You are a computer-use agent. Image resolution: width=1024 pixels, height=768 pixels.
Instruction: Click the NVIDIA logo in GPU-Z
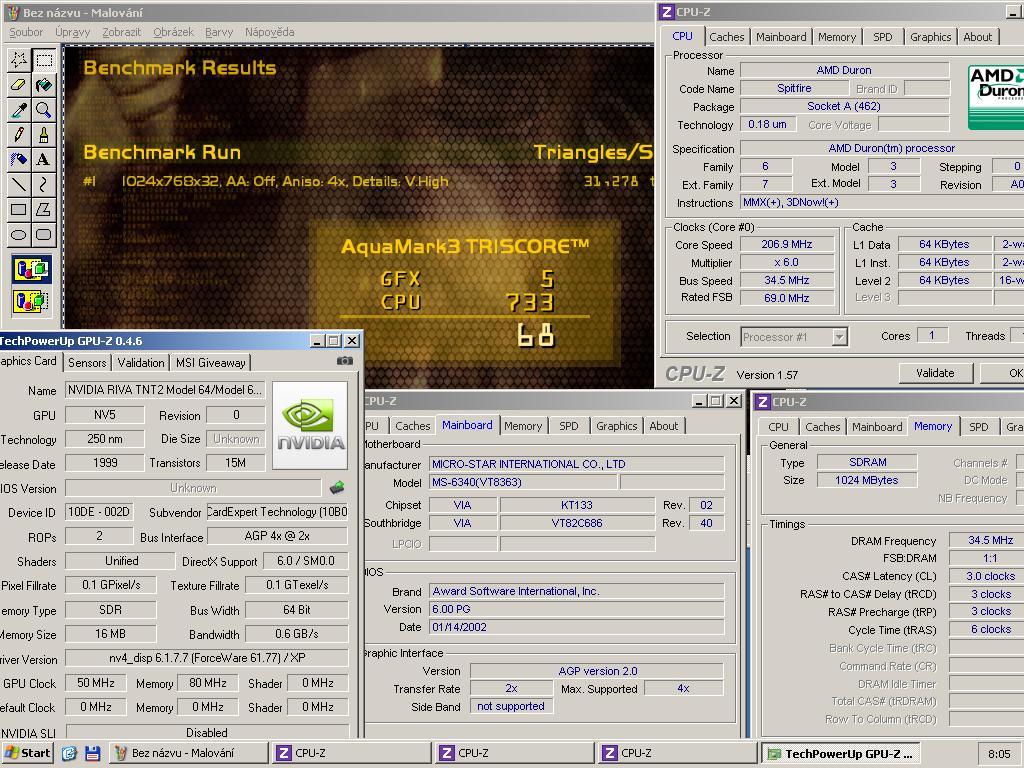(310, 426)
